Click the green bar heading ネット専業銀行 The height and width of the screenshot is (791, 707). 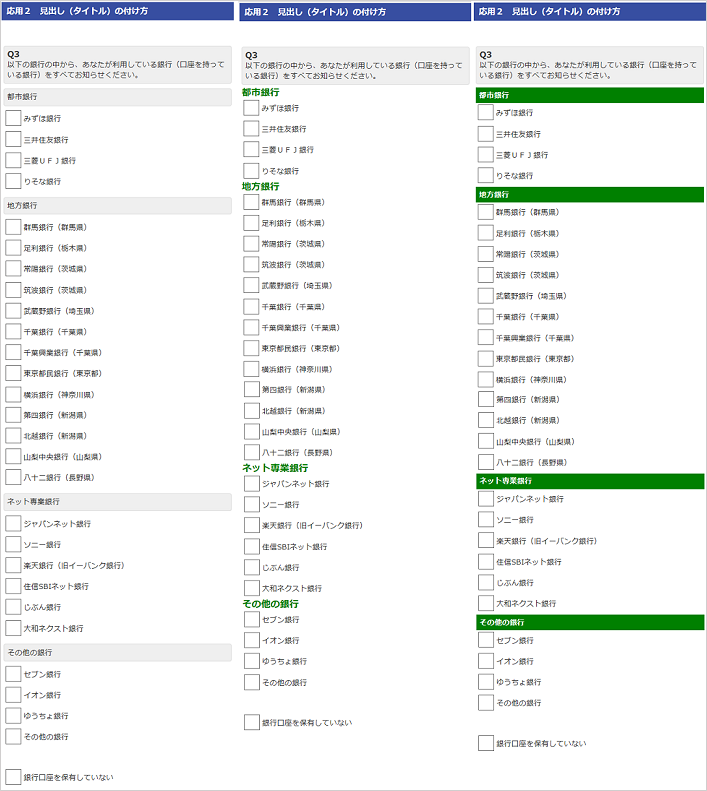tap(590, 481)
